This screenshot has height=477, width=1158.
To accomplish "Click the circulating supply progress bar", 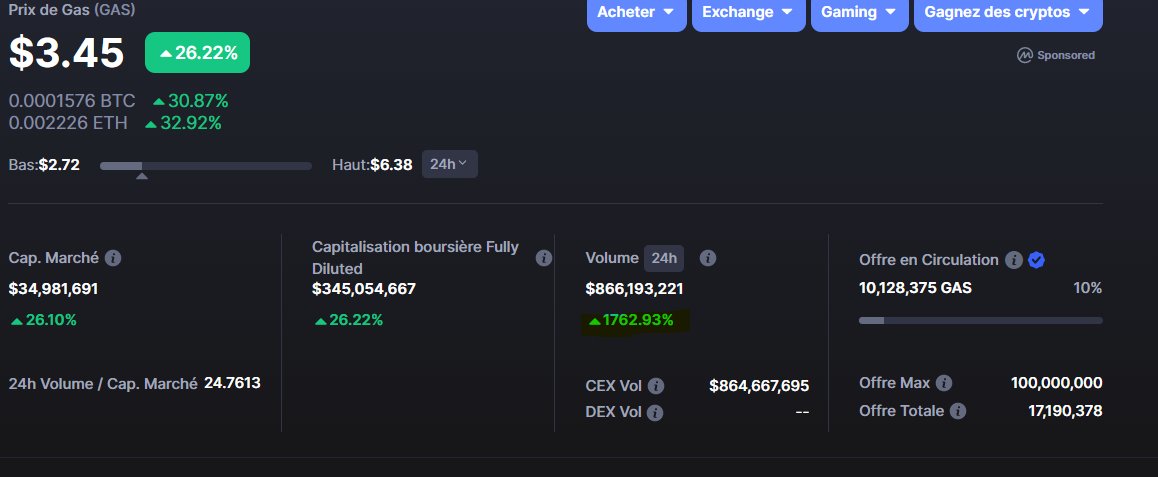I will point(980,320).
